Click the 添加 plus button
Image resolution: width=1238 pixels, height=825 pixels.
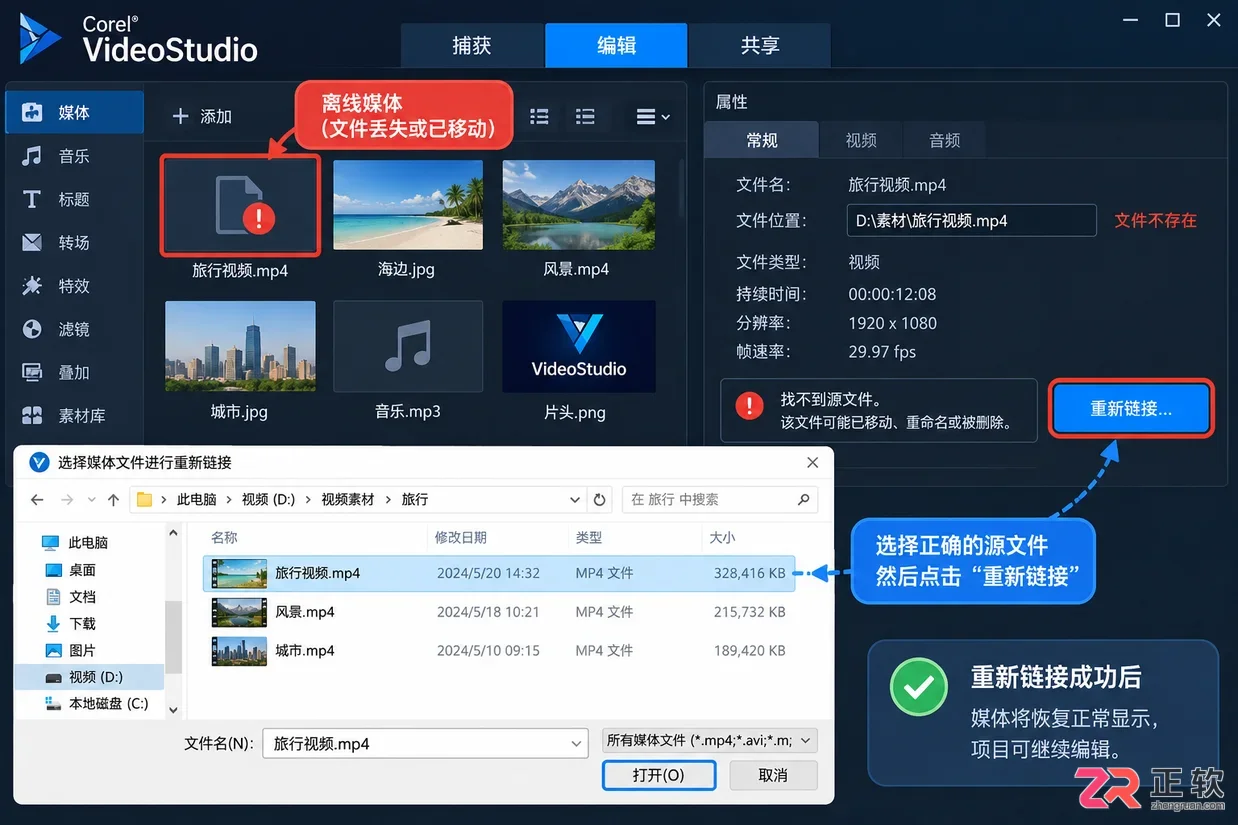click(202, 116)
